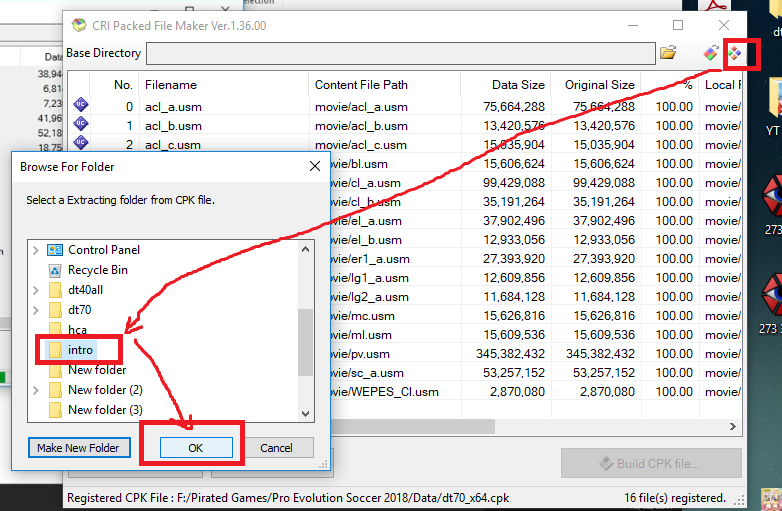Sort by the Content File Path header
Image resolution: width=782 pixels, height=511 pixels.
(x=385, y=85)
